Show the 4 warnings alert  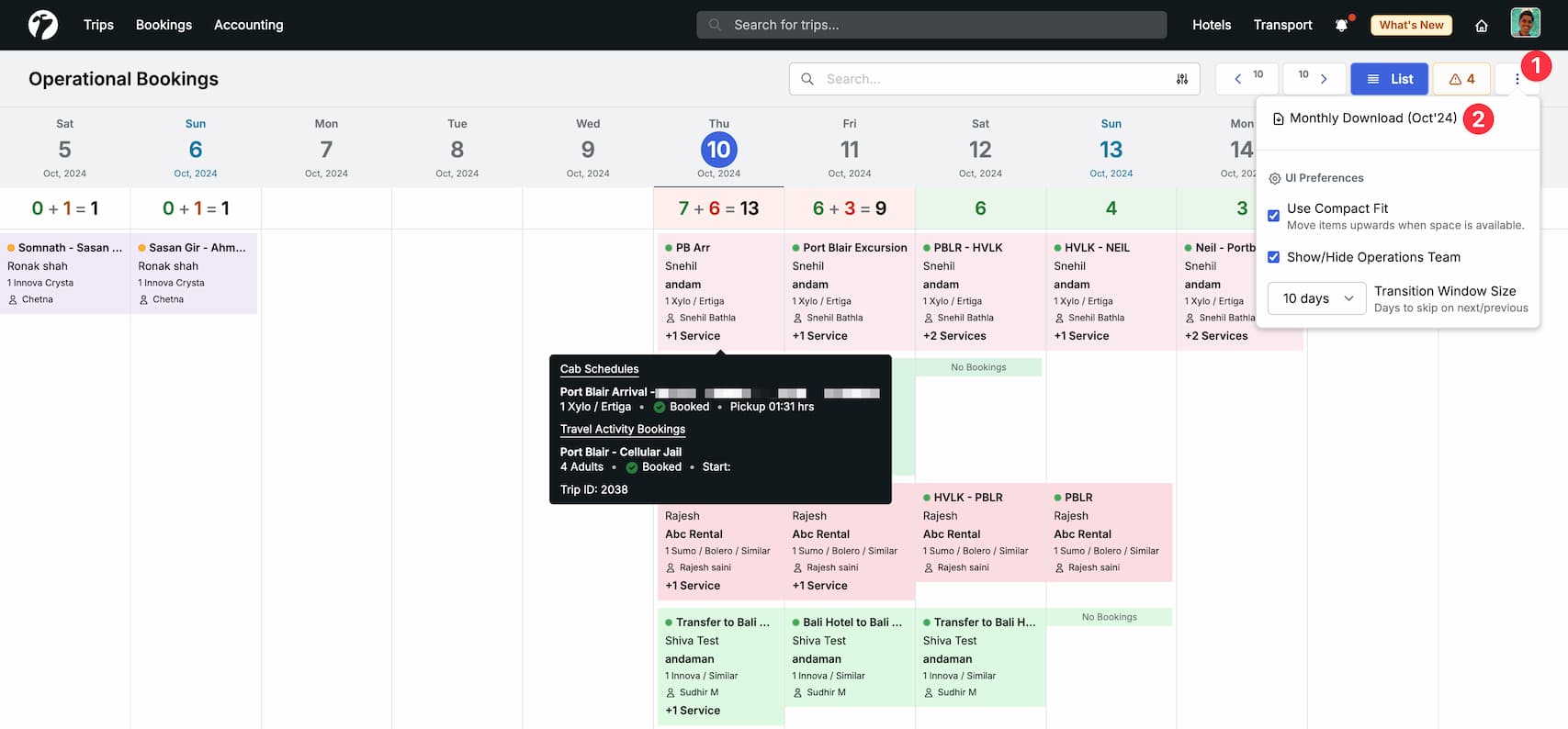[x=1461, y=79]
